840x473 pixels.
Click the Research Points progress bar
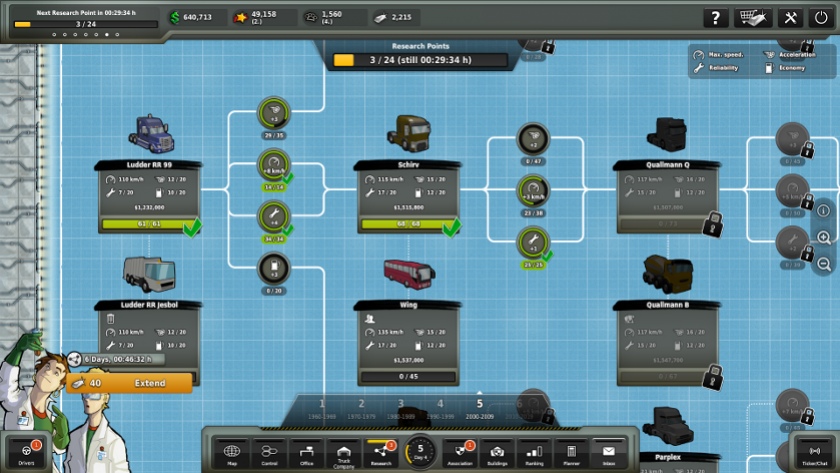(x=420, y=60)
